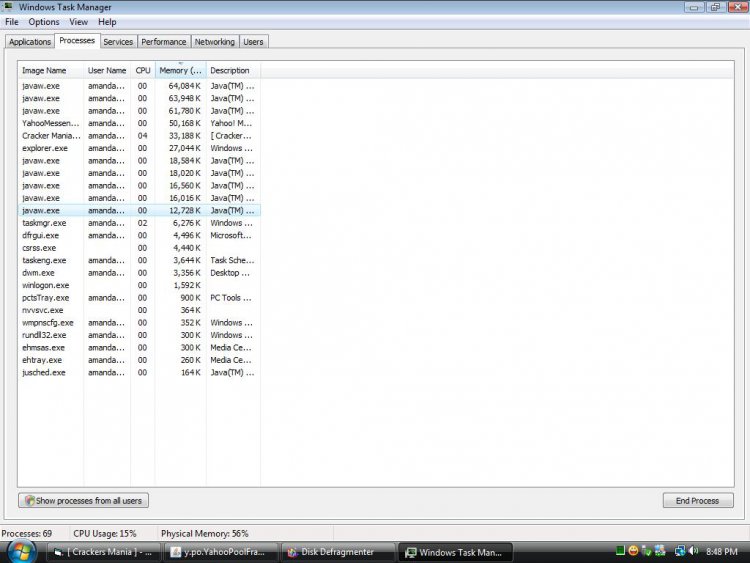
Task: Click the green CPU usage tray icon
Action: click(x=620, y=551)
